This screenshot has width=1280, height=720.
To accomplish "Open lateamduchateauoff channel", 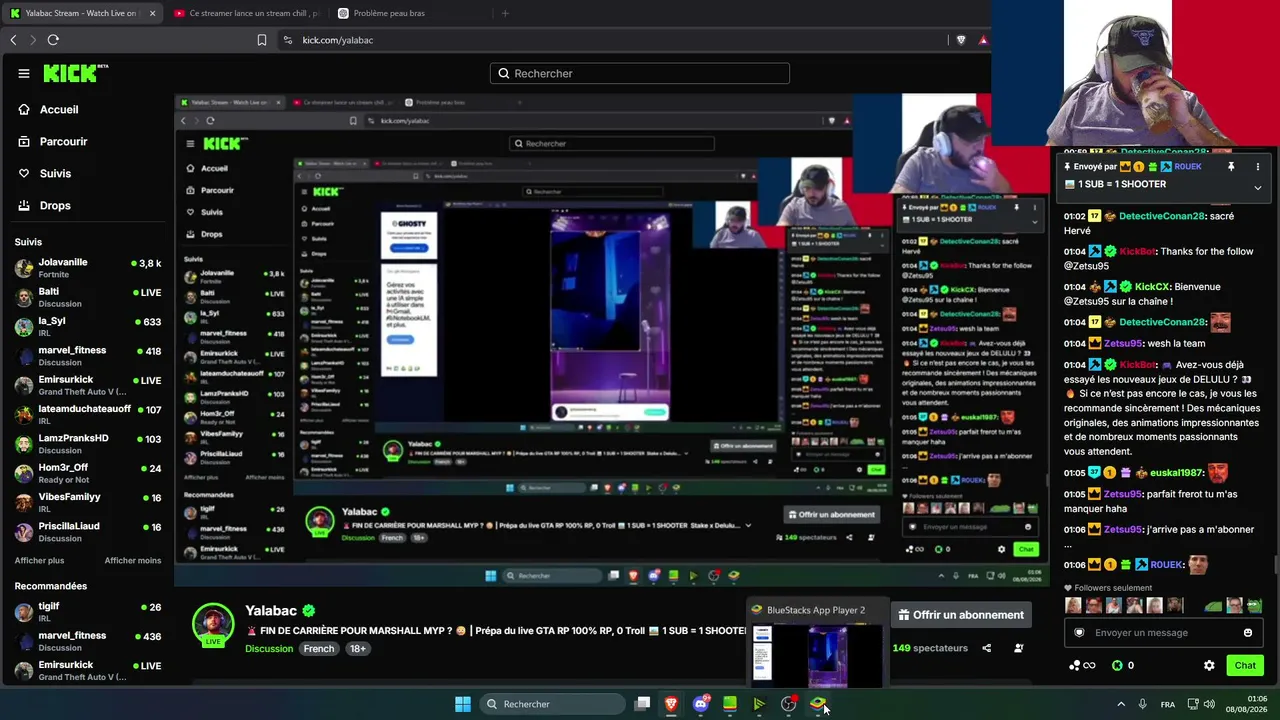I will tap(88, 415).
